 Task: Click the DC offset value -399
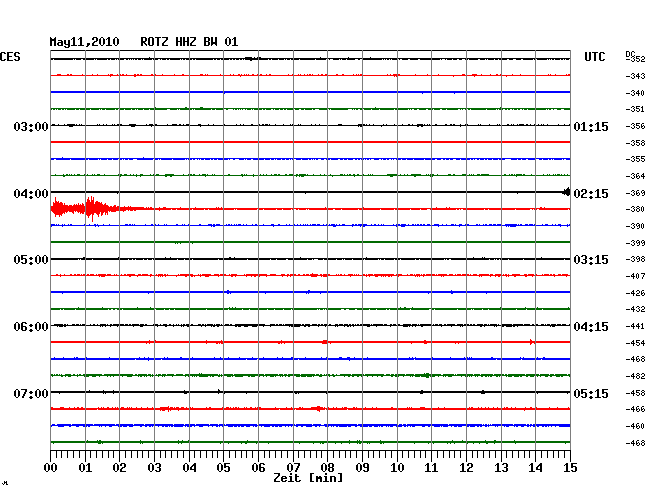pos(635,243)
